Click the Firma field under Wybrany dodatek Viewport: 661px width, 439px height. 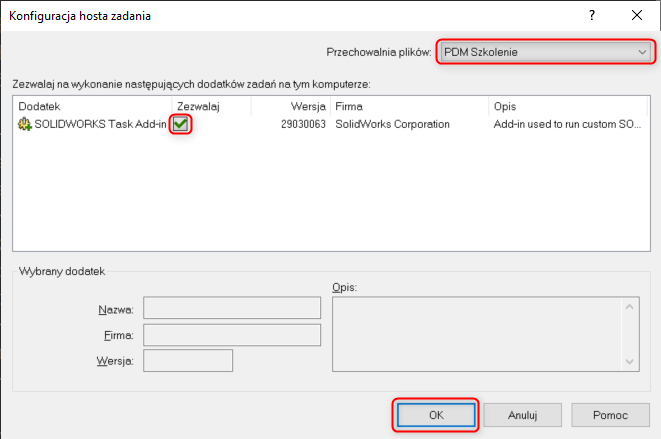click(231, 334)
